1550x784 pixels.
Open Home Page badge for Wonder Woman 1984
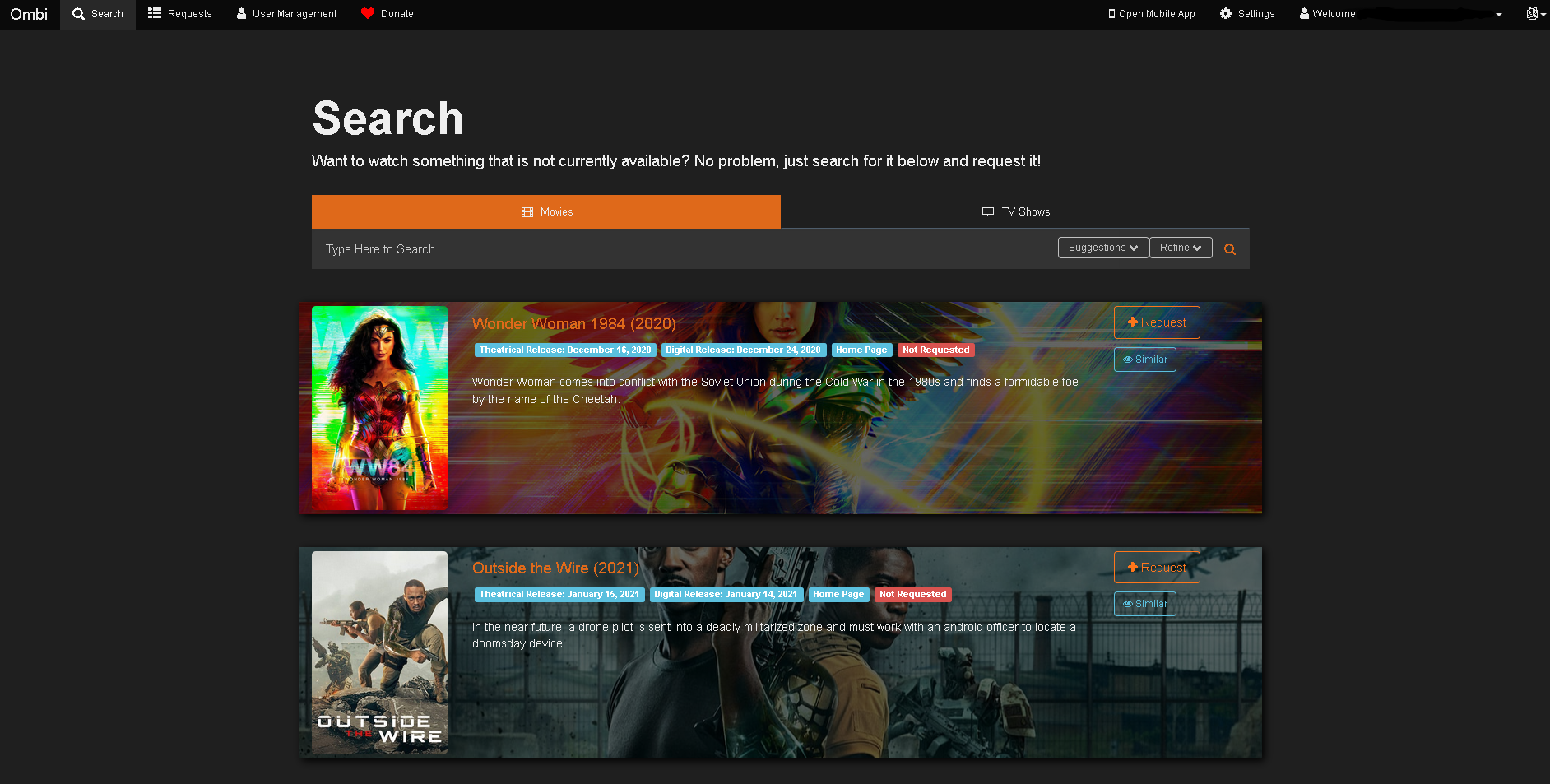click(x=861, y=350)
